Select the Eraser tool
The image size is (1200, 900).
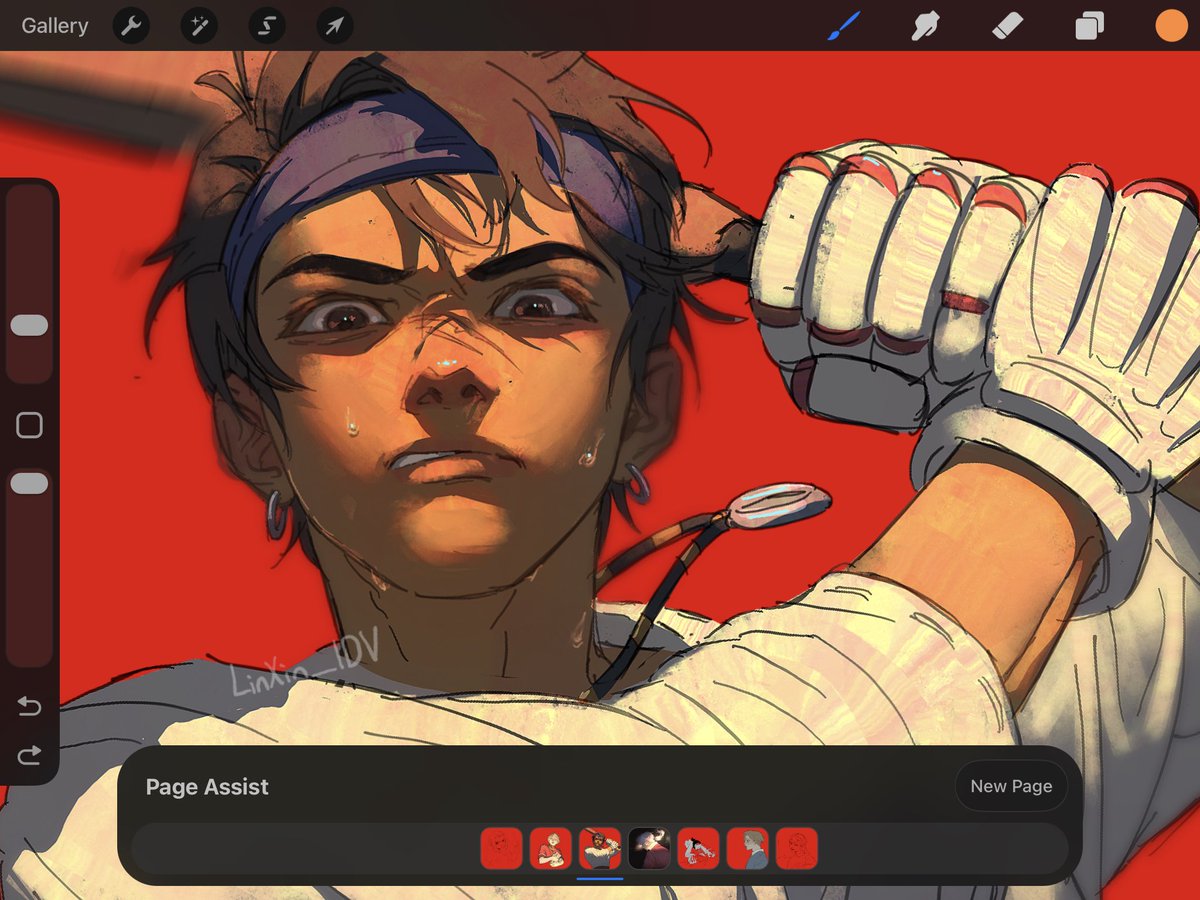pos(1007,26)
